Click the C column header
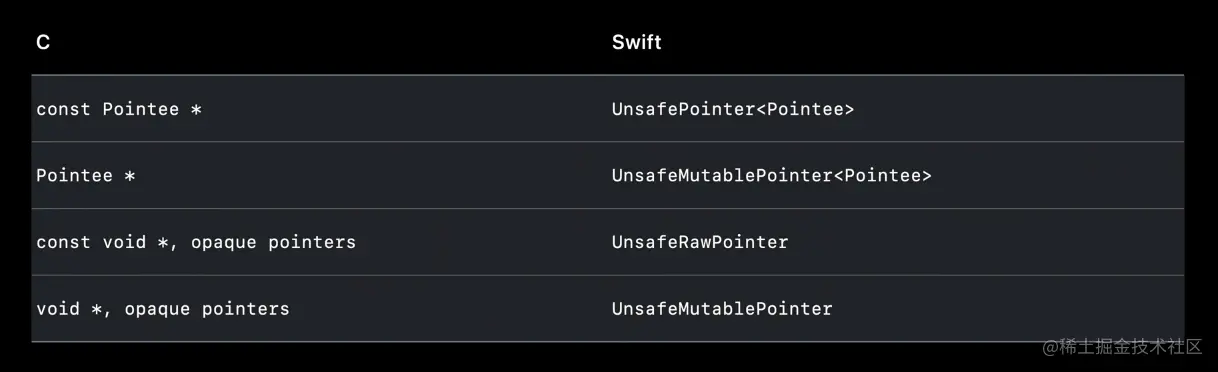The width and height of the screenshot is (1218, 372). pyautogui.click(x=43, y=43)
